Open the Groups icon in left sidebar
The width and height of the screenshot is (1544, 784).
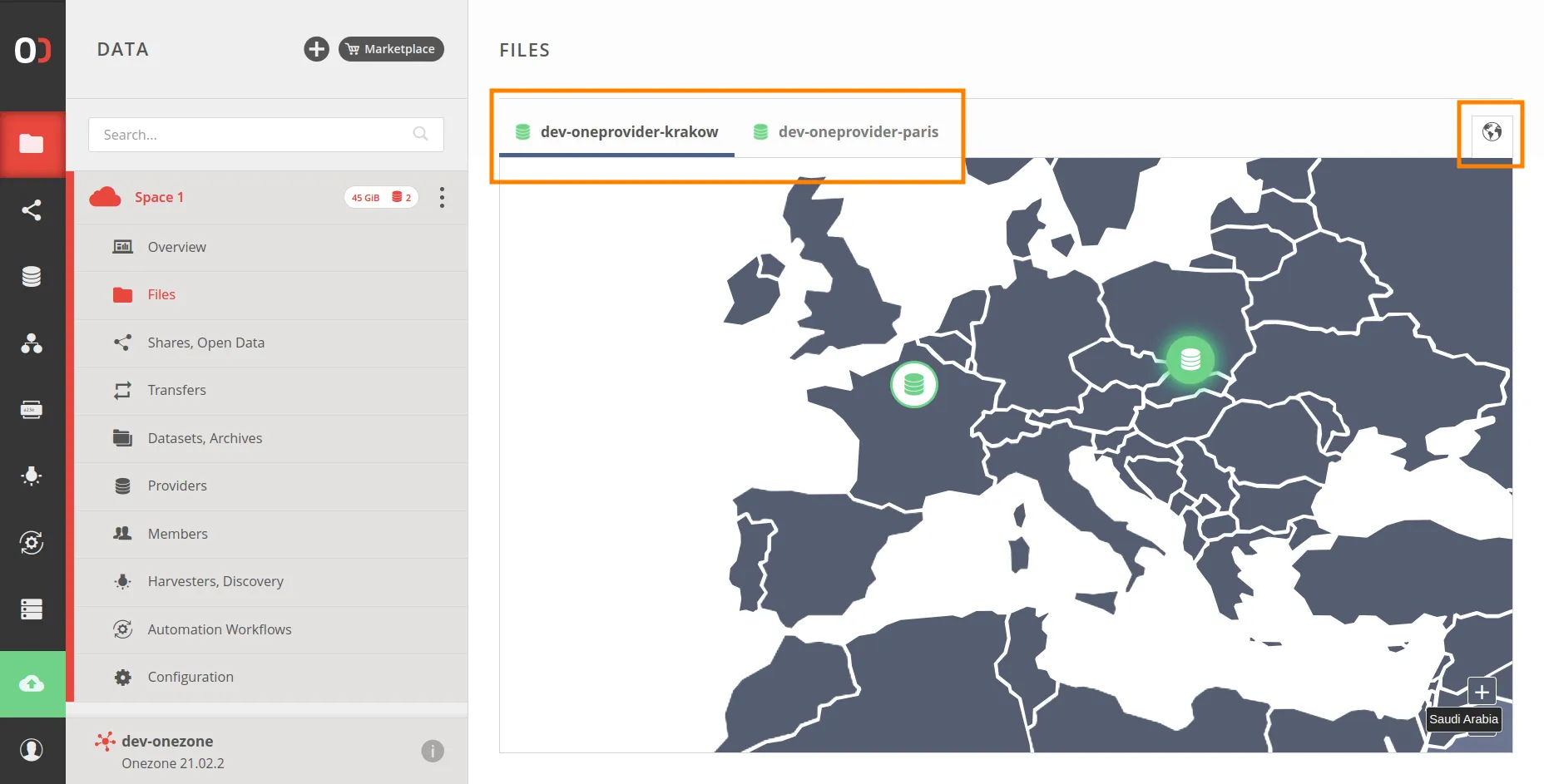(32, 343)
